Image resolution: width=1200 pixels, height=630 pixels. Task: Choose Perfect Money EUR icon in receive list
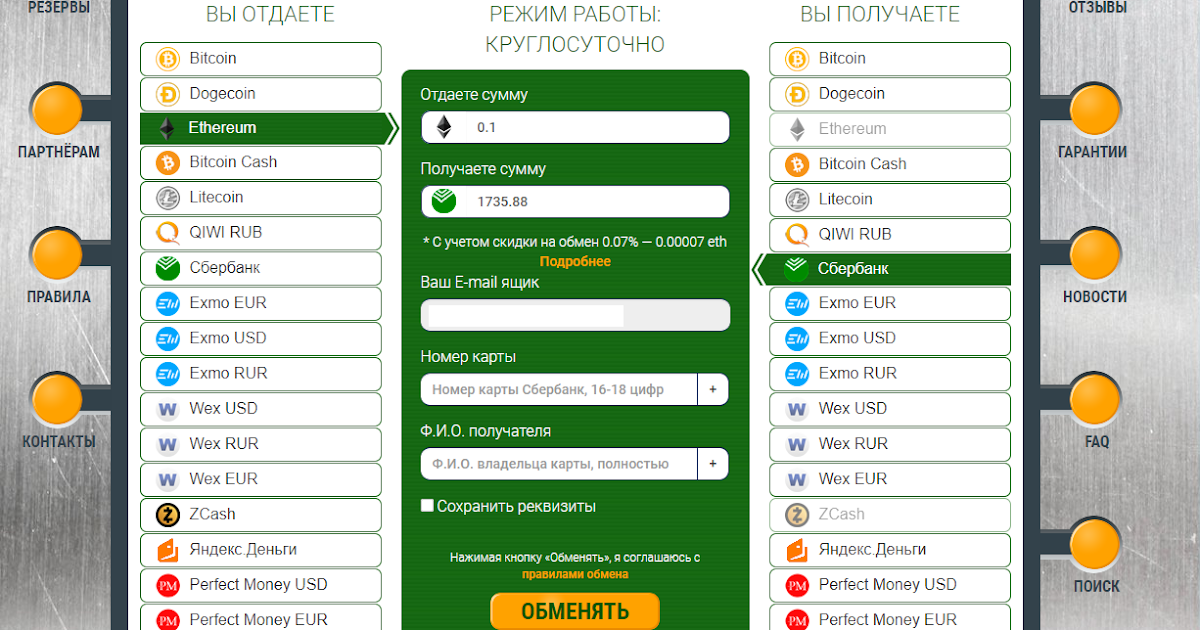797,620
